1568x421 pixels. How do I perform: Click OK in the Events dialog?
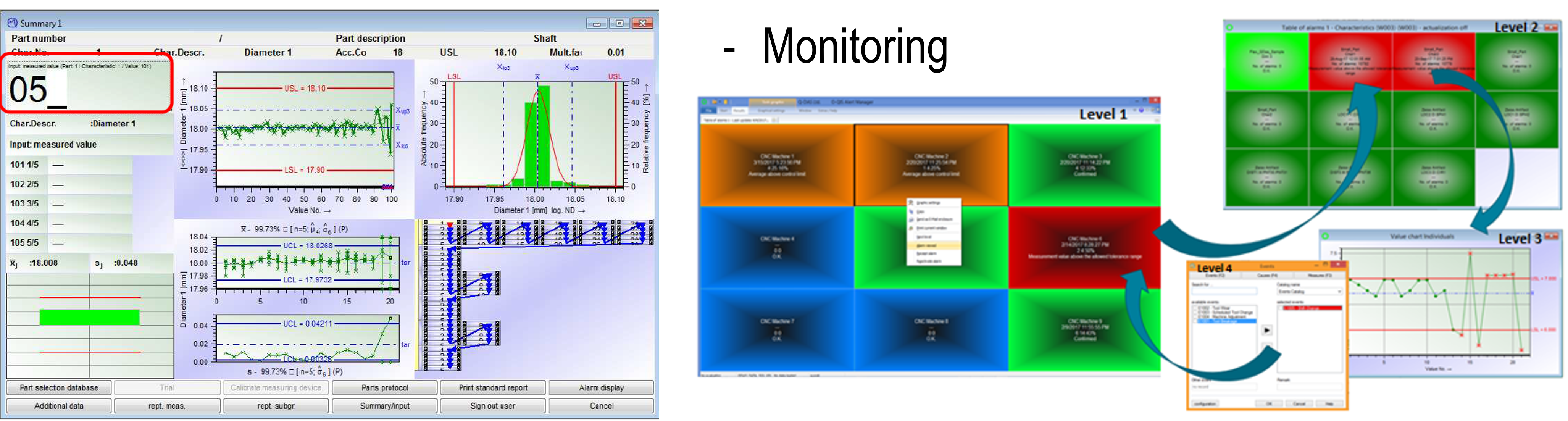[x=1268, y=403]
